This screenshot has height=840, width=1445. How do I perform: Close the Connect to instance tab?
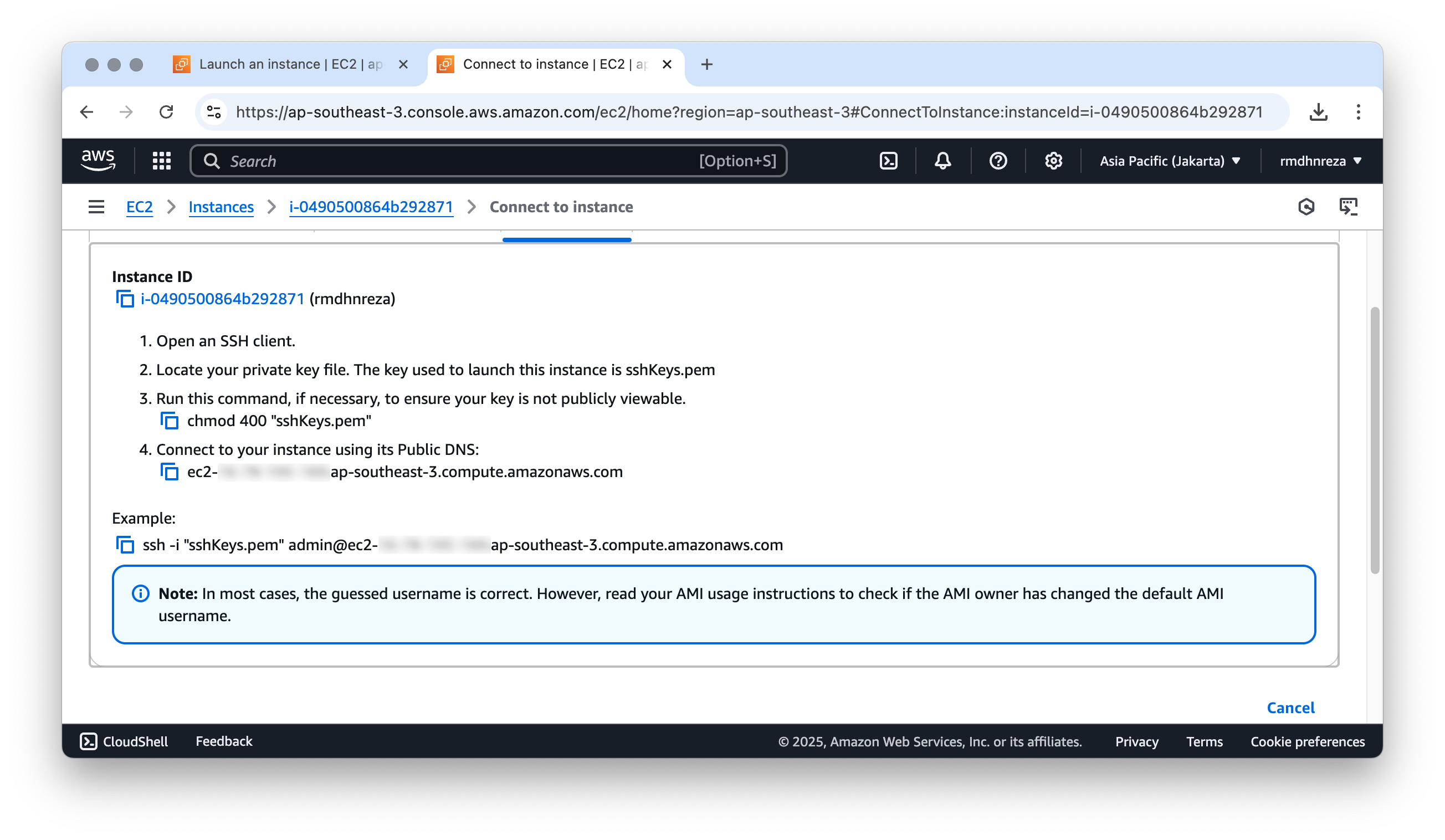pos(667,64)
